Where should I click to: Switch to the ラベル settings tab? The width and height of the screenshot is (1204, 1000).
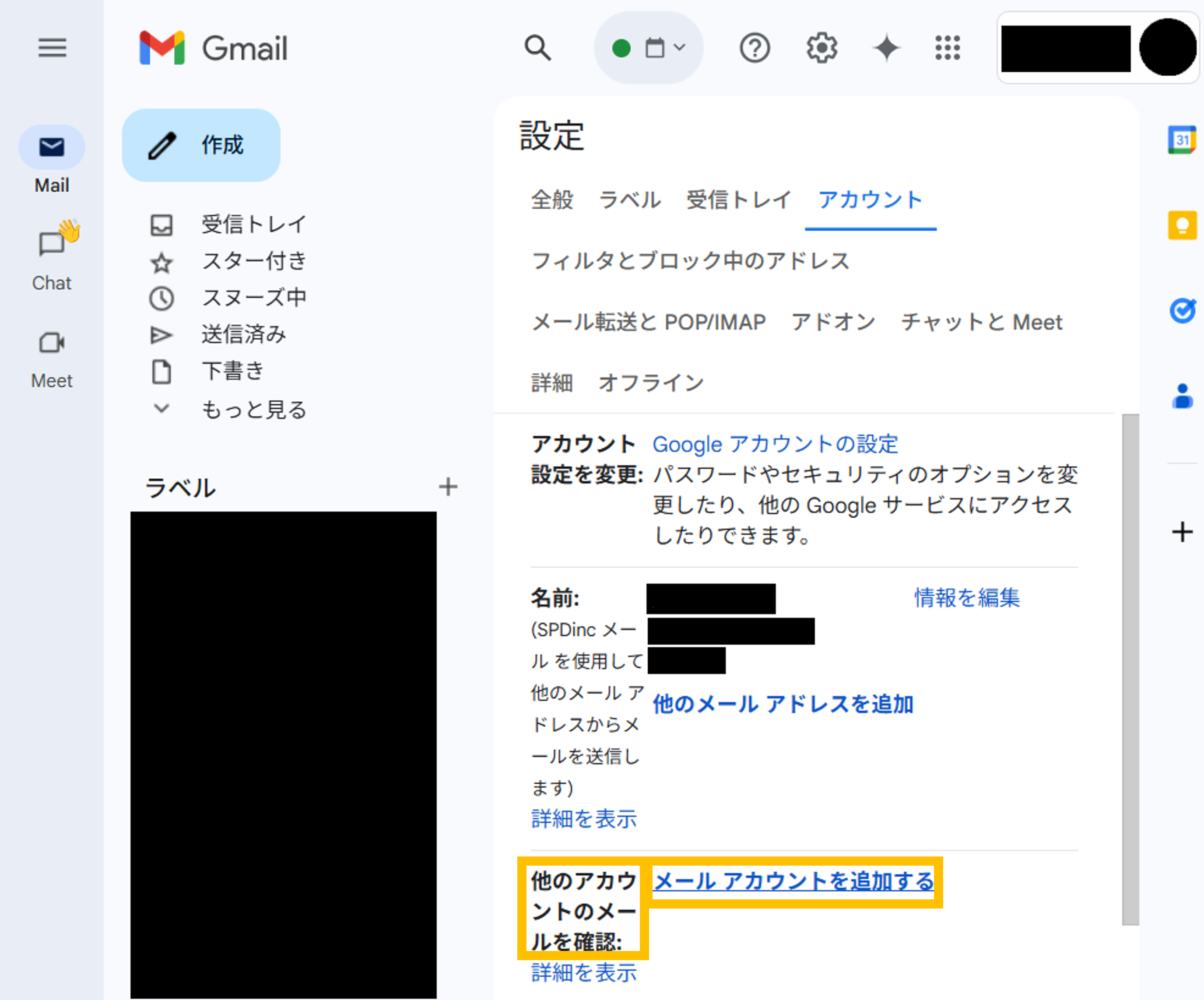[x=630, y=199]
